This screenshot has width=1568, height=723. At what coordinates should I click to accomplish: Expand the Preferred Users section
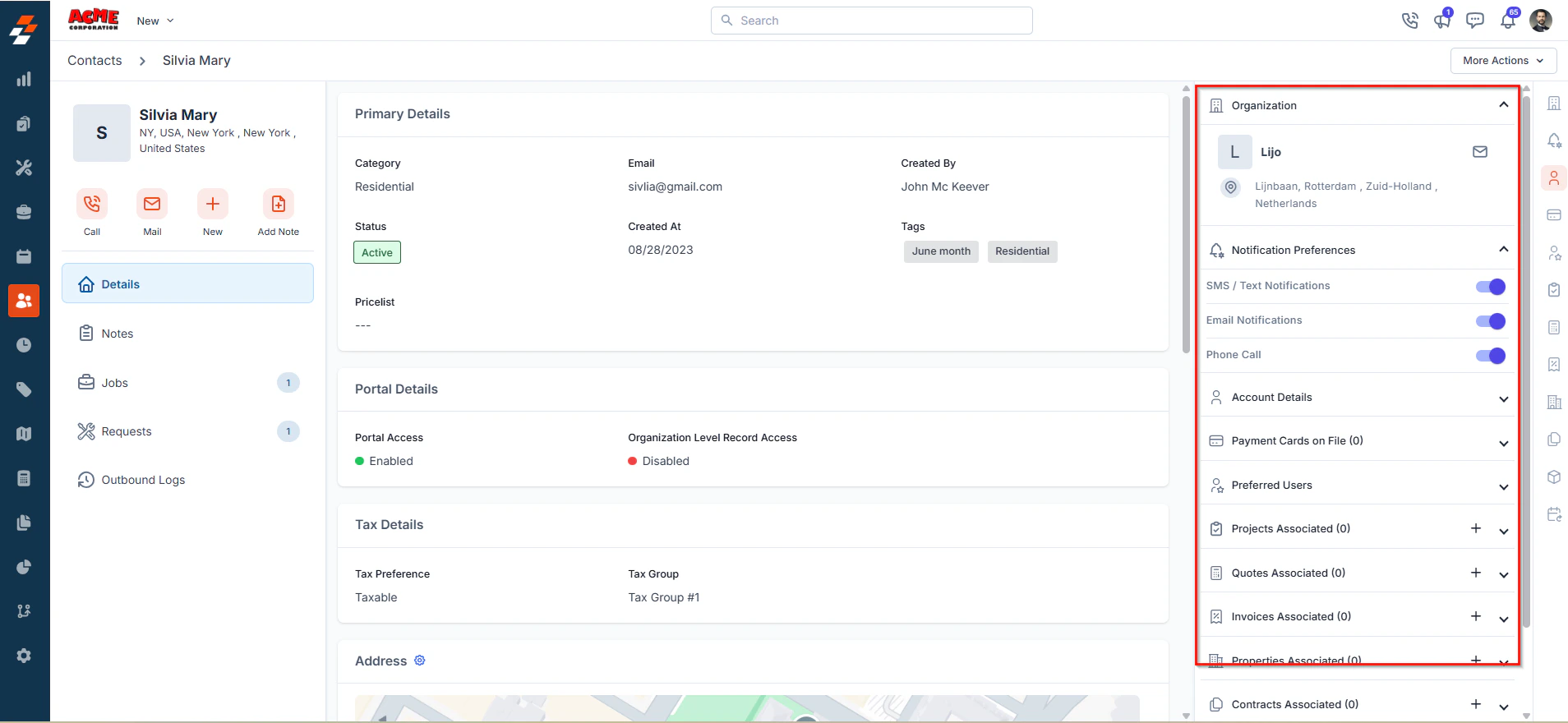tap(1503, 487)
